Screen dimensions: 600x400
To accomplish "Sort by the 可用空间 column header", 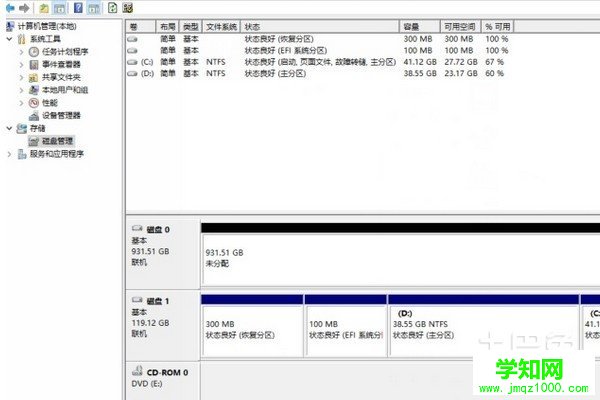I will pos(460,26).
